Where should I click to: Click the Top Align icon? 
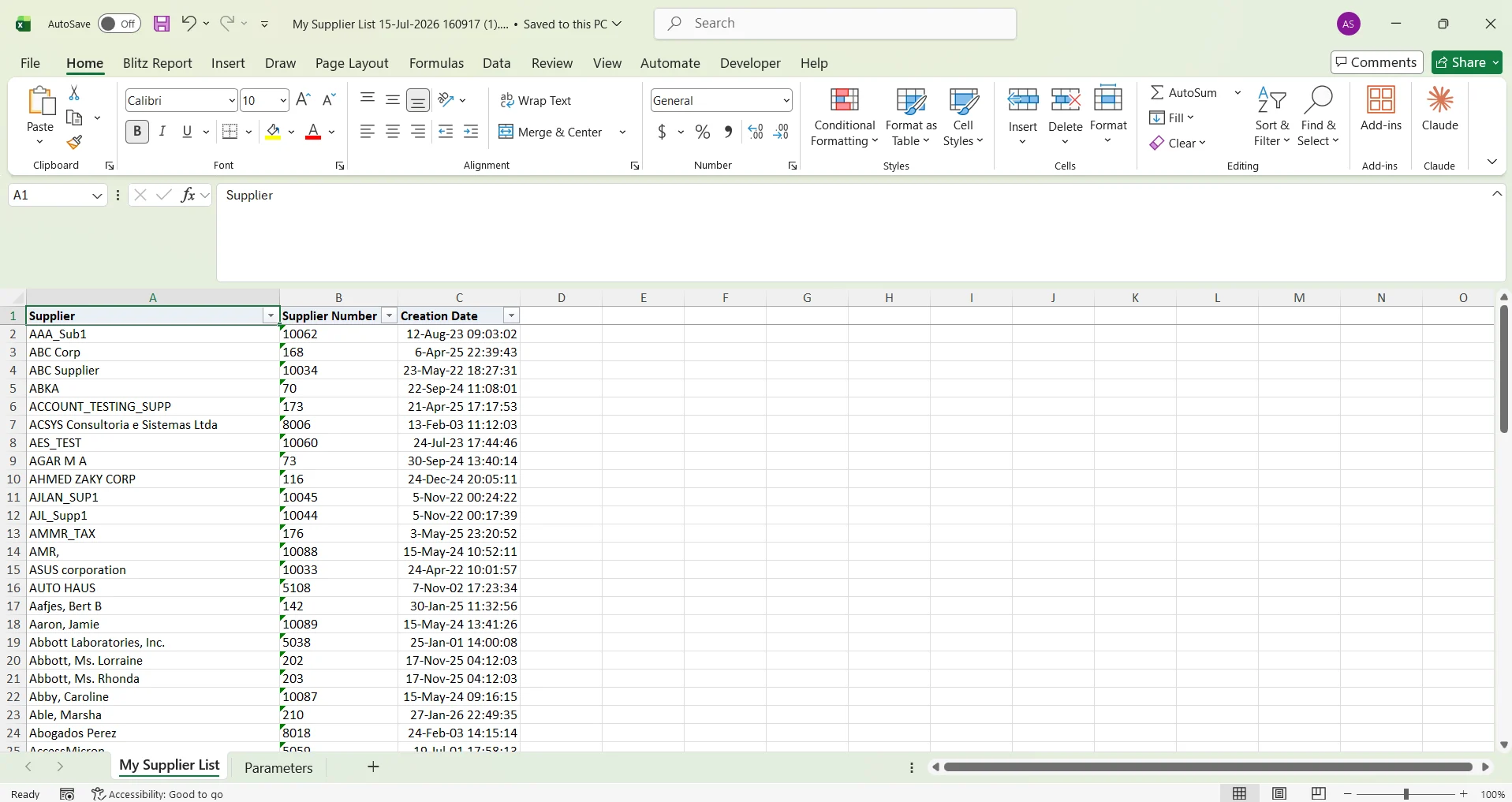368,99
